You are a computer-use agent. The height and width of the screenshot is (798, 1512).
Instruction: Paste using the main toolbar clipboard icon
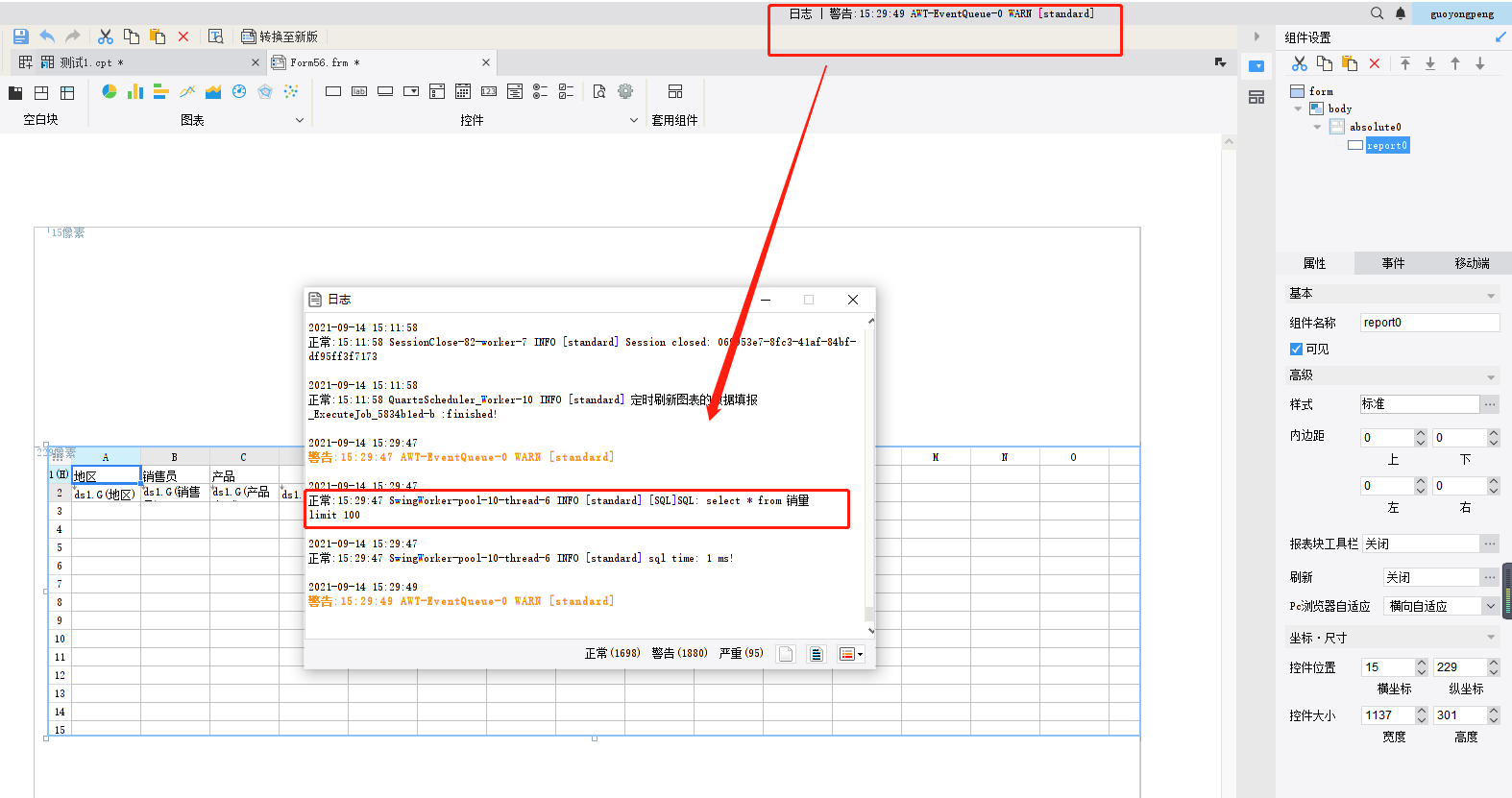click(x=158, y=36)
